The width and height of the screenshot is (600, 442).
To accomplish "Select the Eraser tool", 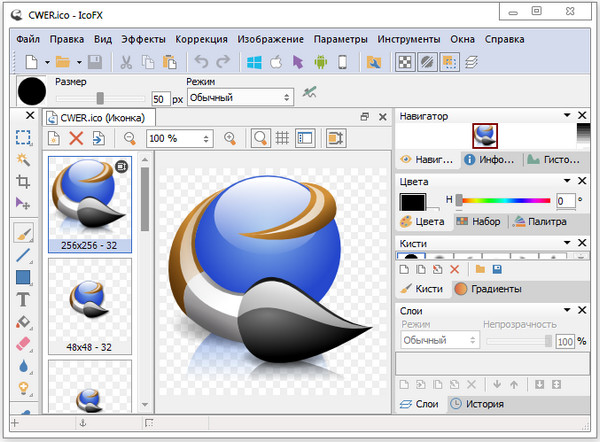I will click(x=24, y=343).
